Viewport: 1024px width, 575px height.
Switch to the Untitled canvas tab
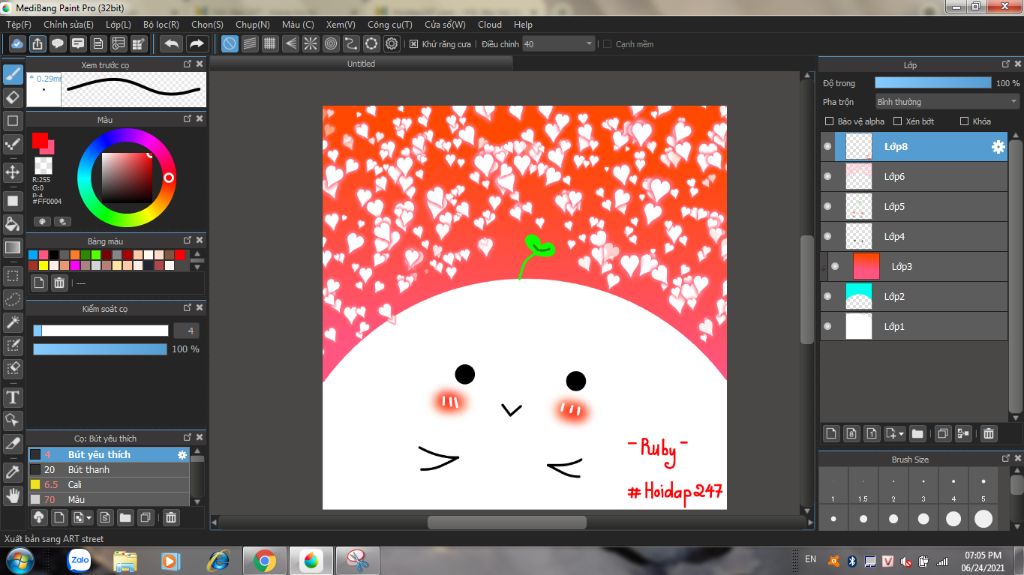(361, 63)
